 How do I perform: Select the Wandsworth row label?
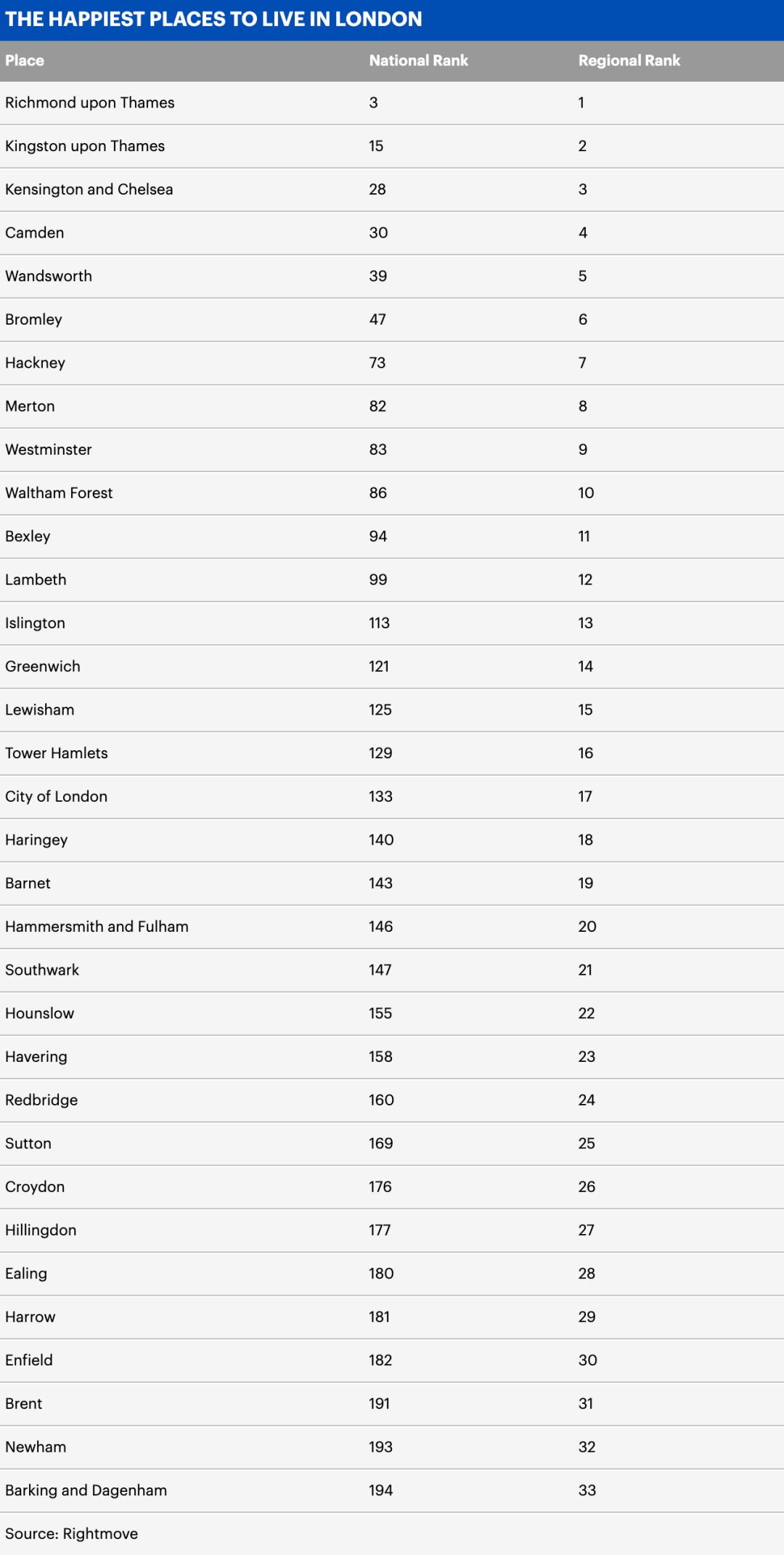[49, 277]
